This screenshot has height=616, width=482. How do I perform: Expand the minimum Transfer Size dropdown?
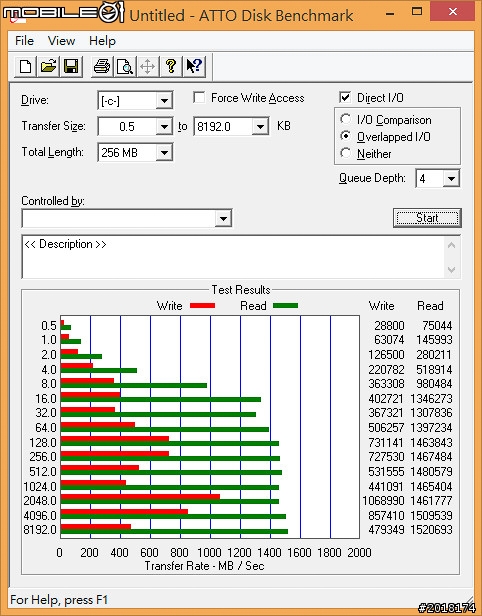click(164, 127)
